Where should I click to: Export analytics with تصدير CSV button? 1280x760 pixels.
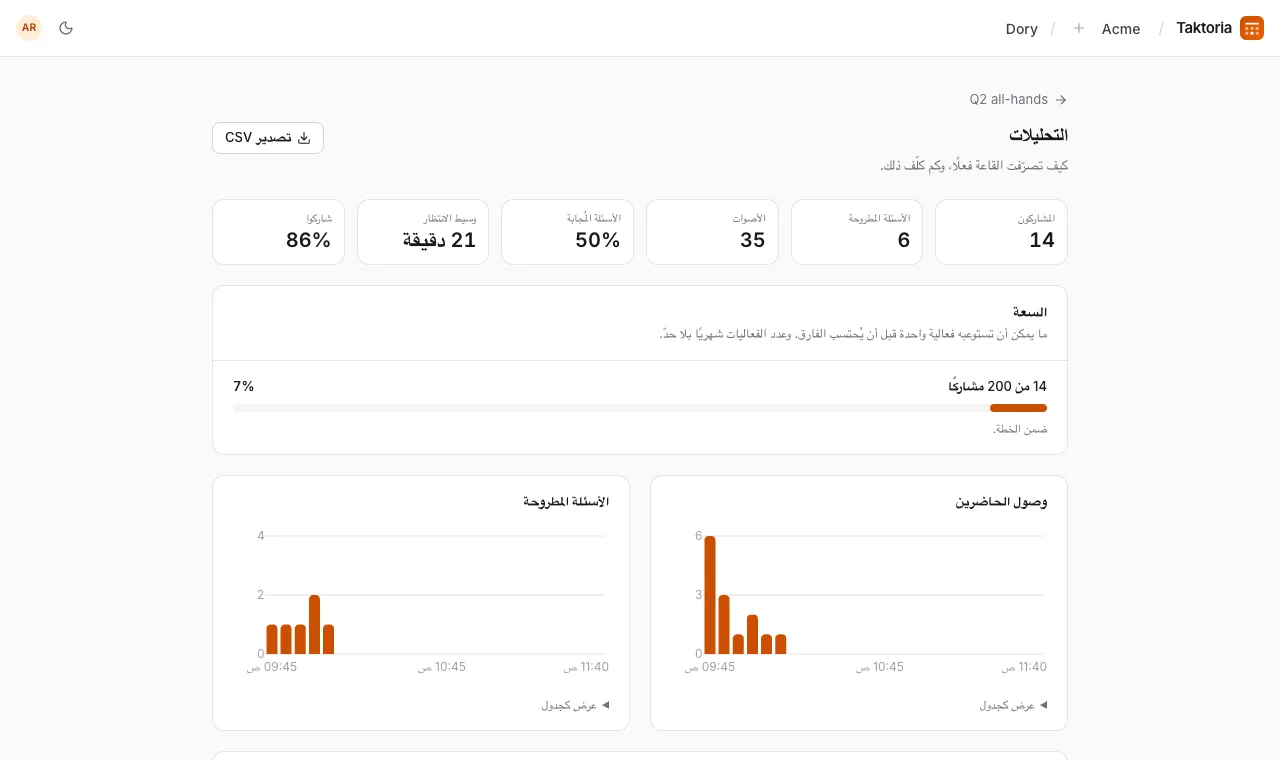point(268,138)
